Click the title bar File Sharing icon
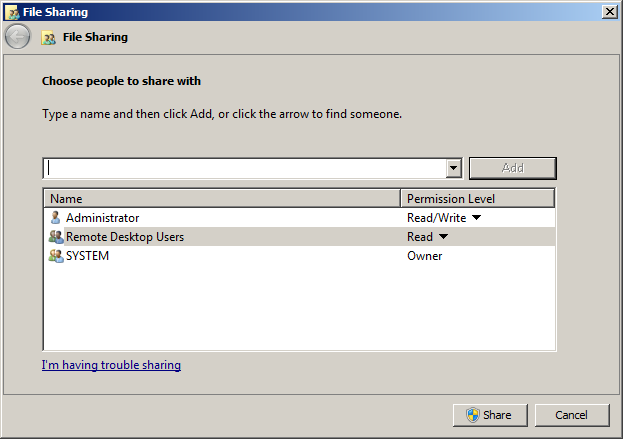Screen dimensions: 623x439 [x=12, y=12]
